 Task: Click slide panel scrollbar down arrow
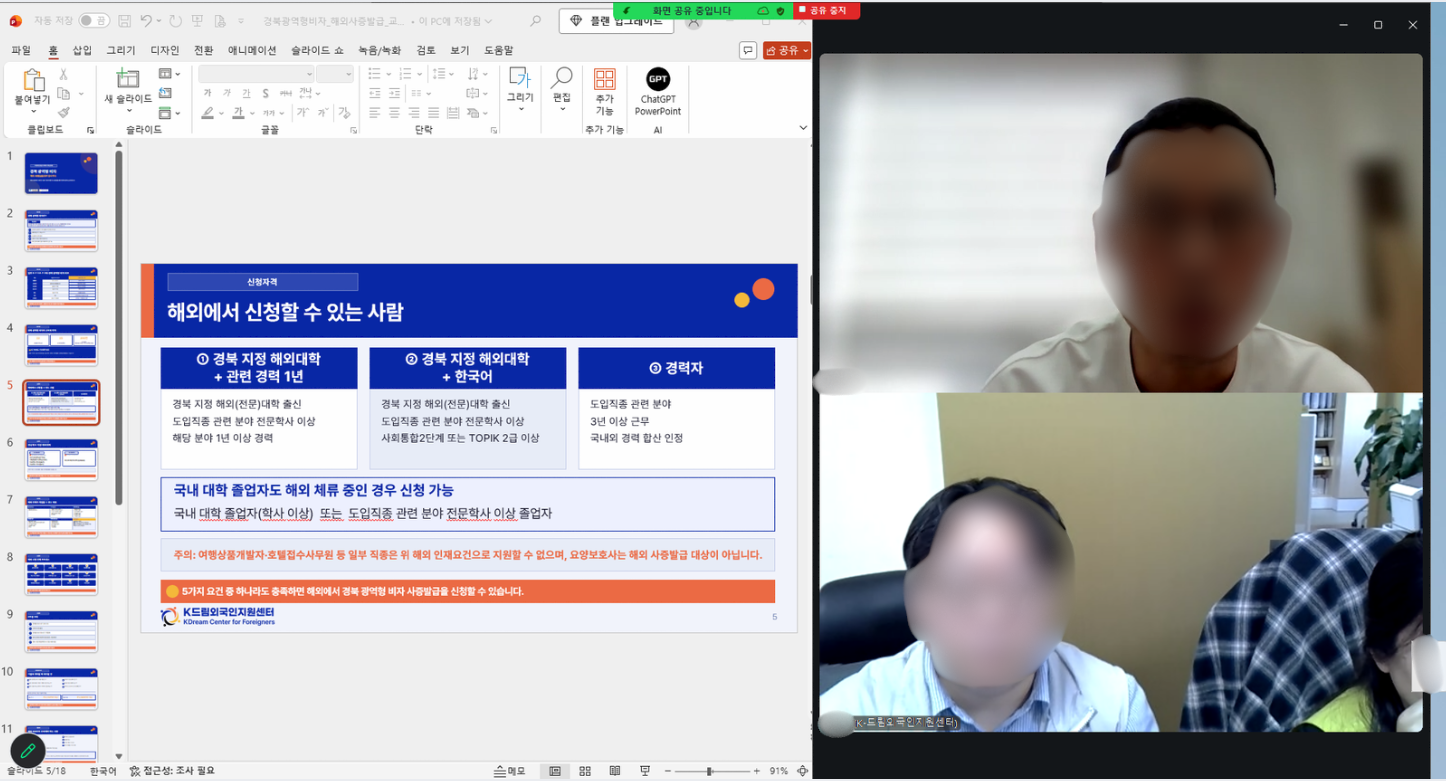pos(119,757)
